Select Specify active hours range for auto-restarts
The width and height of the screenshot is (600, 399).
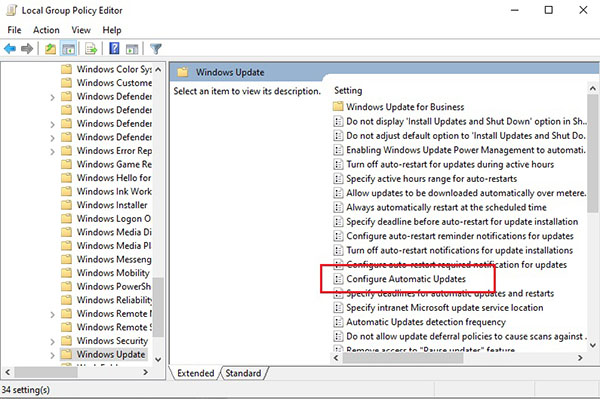pos(426,179)
